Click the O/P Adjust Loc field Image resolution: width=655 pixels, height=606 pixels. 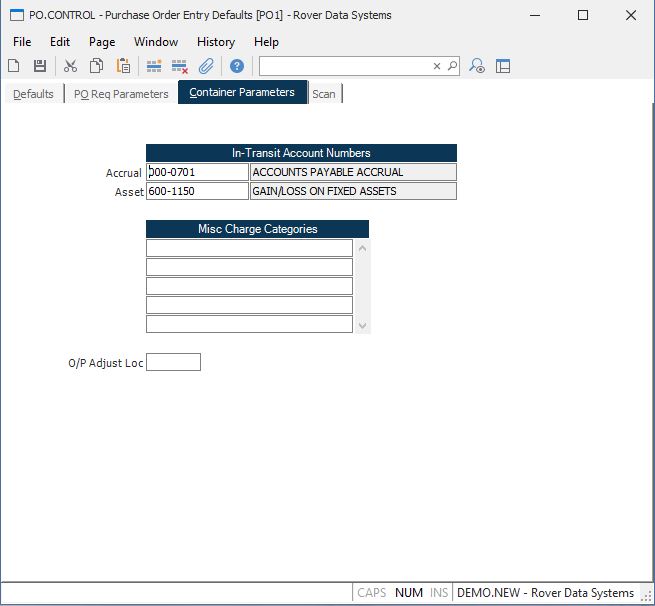point(173,362)
